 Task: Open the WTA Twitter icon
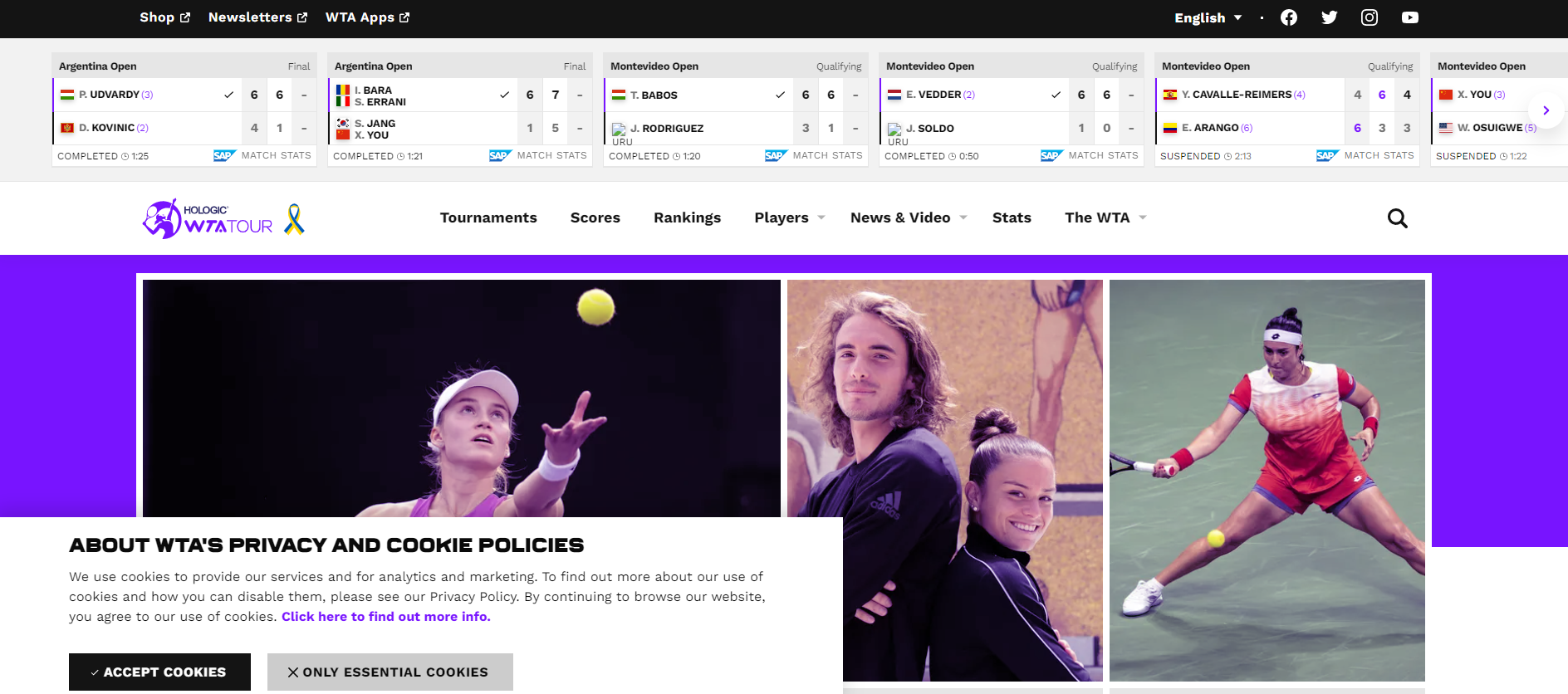tap(1330, 17)
